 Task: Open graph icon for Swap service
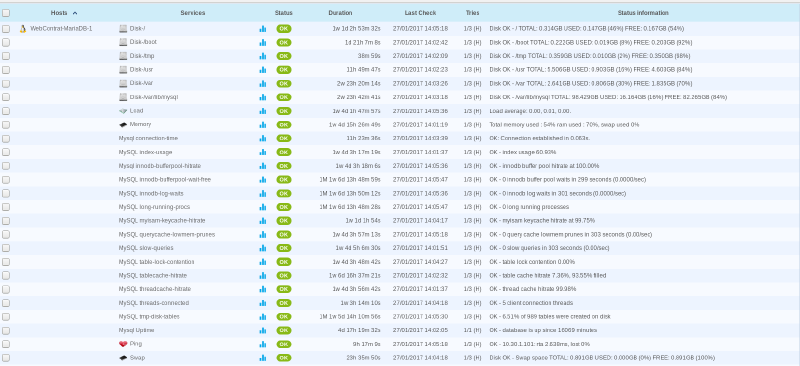(263, 358)
